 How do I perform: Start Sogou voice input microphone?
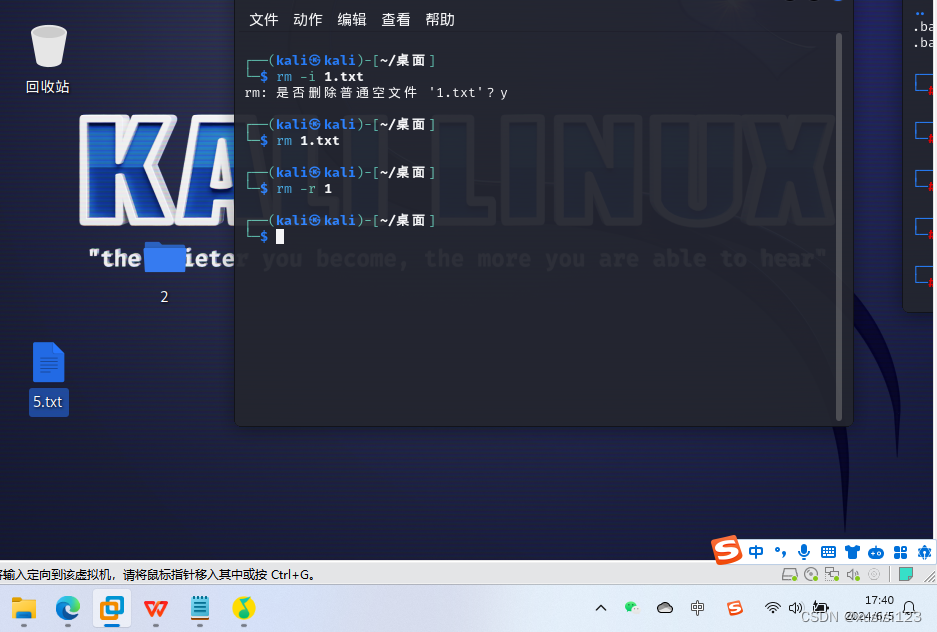pos(804,552)
